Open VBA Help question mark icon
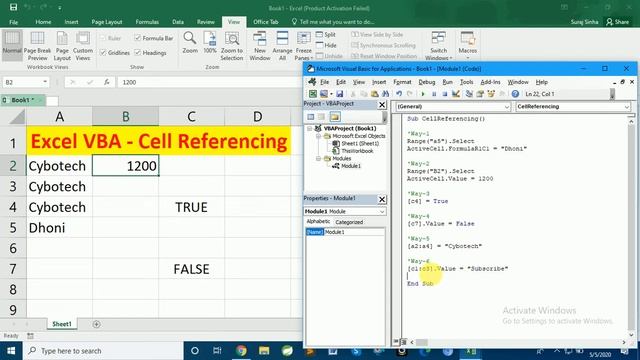Image resolution: width=640 pixels, height=360 pixels. 515,94
